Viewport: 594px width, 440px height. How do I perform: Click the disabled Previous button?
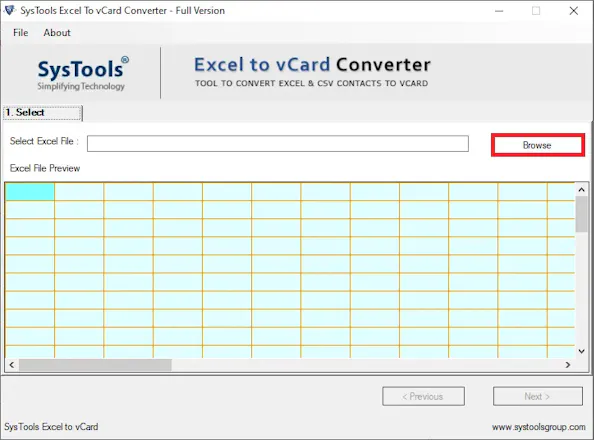[x=423, y=396]
